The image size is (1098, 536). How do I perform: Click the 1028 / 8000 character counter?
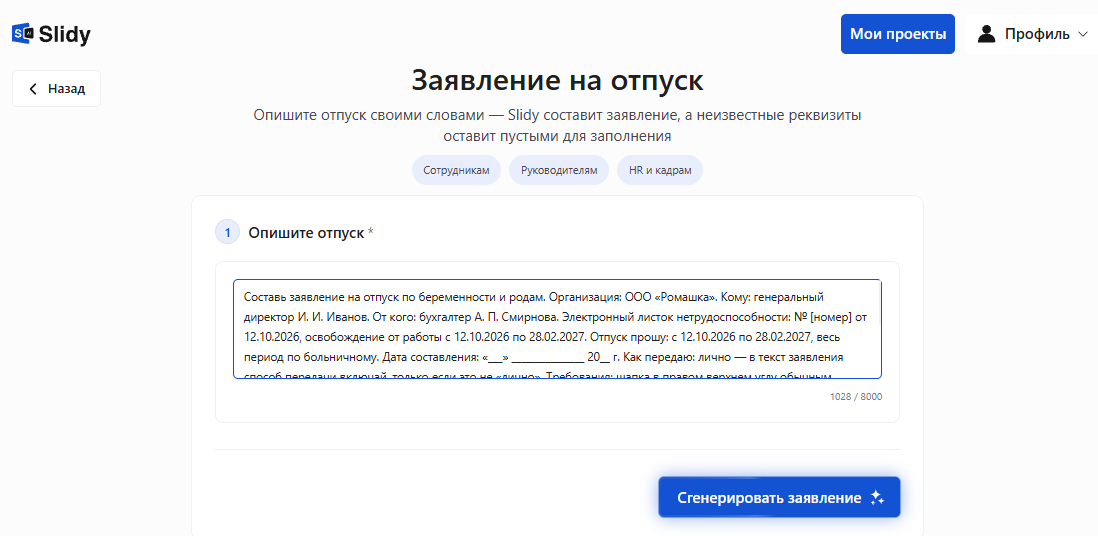pyautogui.click(x=856, y=397)
